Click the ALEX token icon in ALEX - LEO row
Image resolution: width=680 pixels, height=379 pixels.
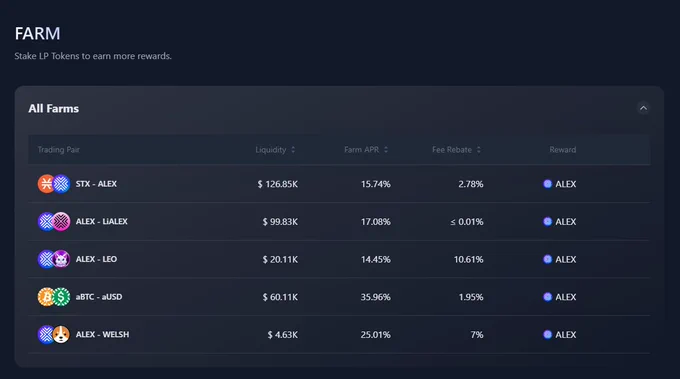46,259
